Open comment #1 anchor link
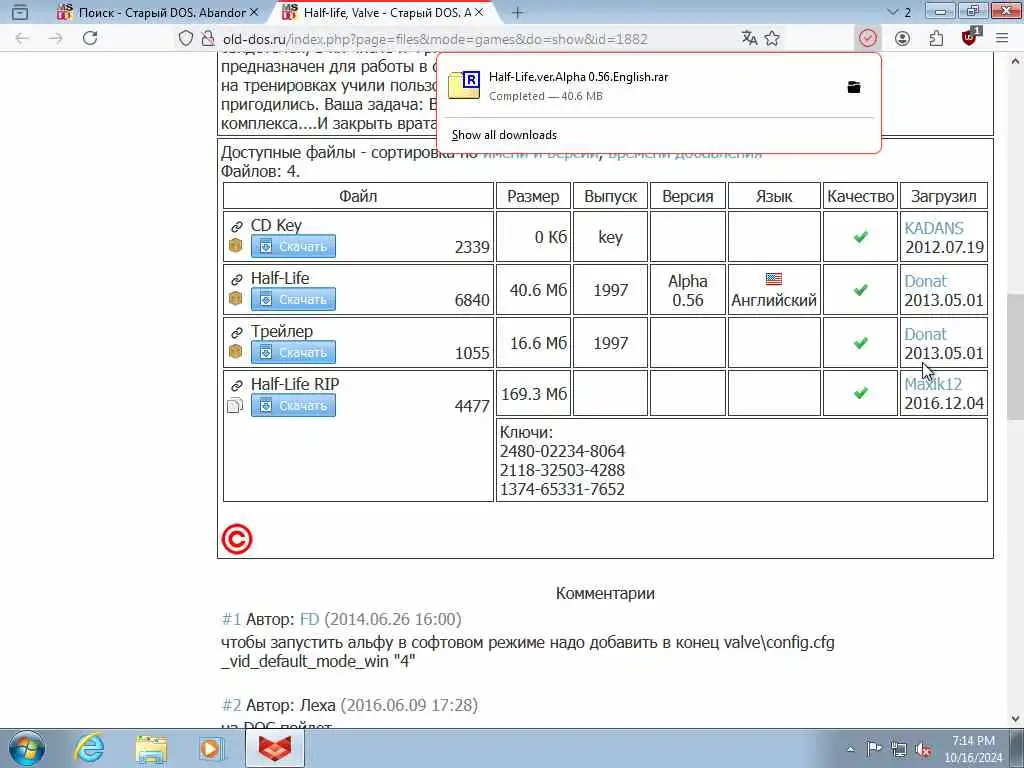Screen dimensions: 1024x768 (231, 618)
